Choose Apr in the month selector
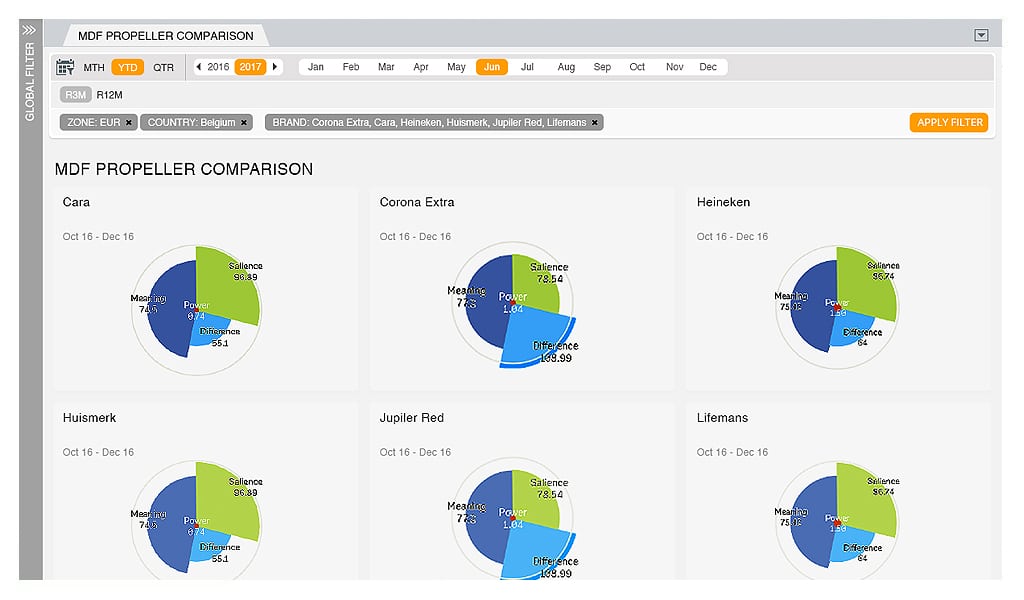1024x600 pixels. tap(421, 67)
